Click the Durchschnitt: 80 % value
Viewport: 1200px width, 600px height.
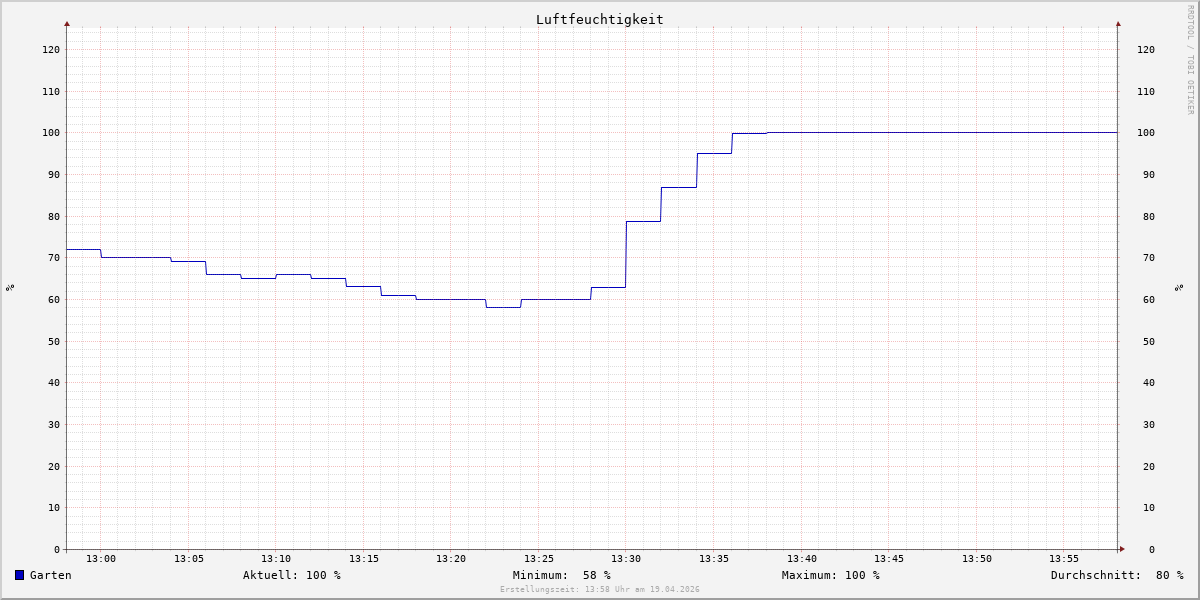tap(1116, 575)
